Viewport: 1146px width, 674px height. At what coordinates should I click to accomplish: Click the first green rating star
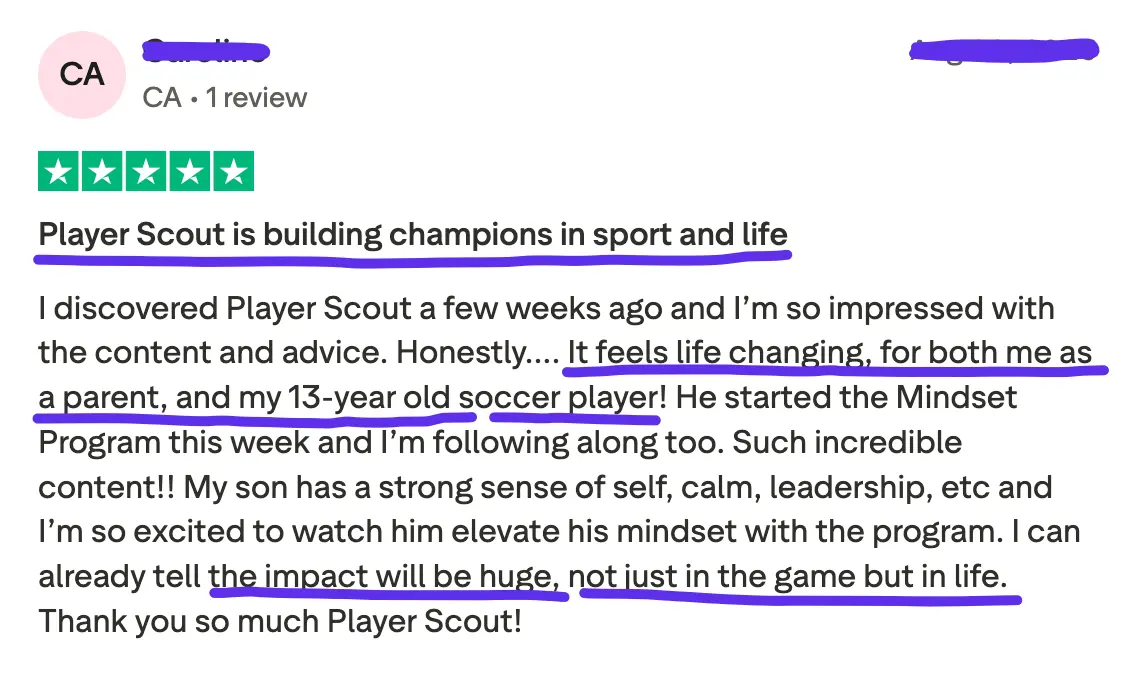pos(58,171)
